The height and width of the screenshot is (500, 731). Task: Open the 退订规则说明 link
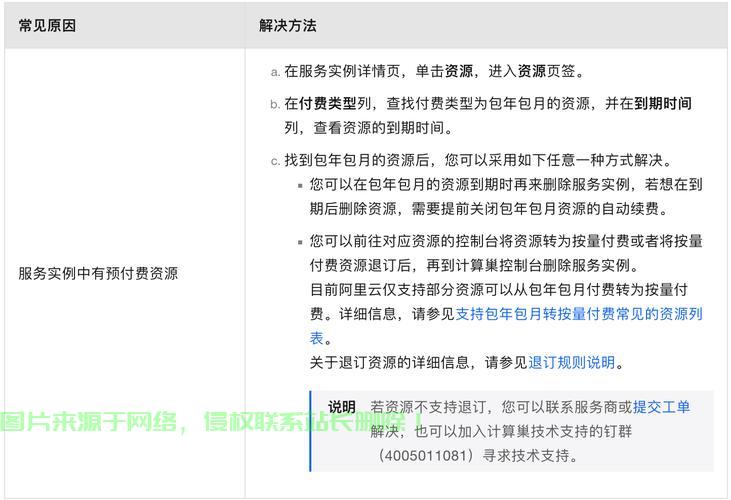pos(571,363)
